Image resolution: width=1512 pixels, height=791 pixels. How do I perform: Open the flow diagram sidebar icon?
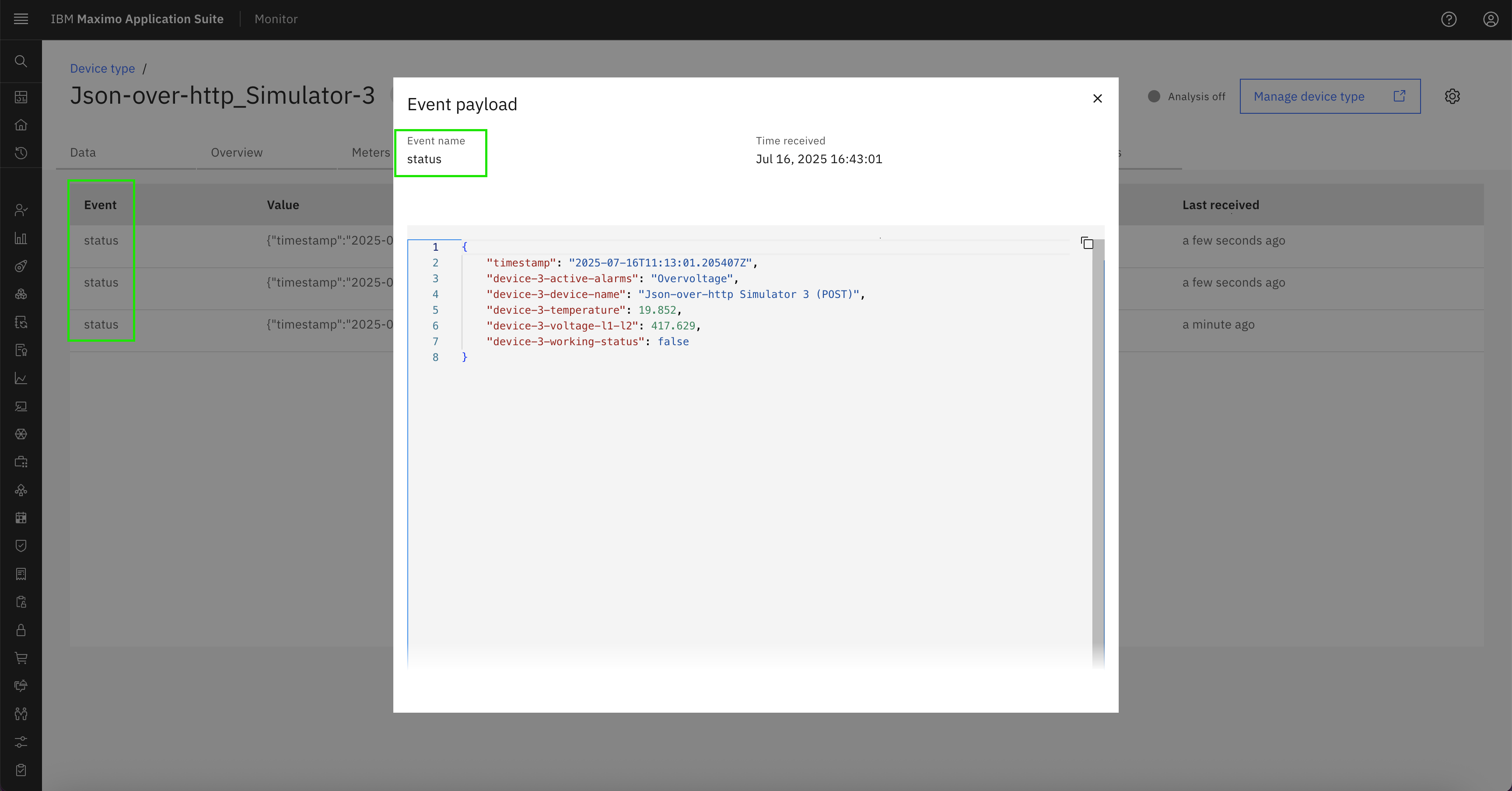click(x=21, y=490)
